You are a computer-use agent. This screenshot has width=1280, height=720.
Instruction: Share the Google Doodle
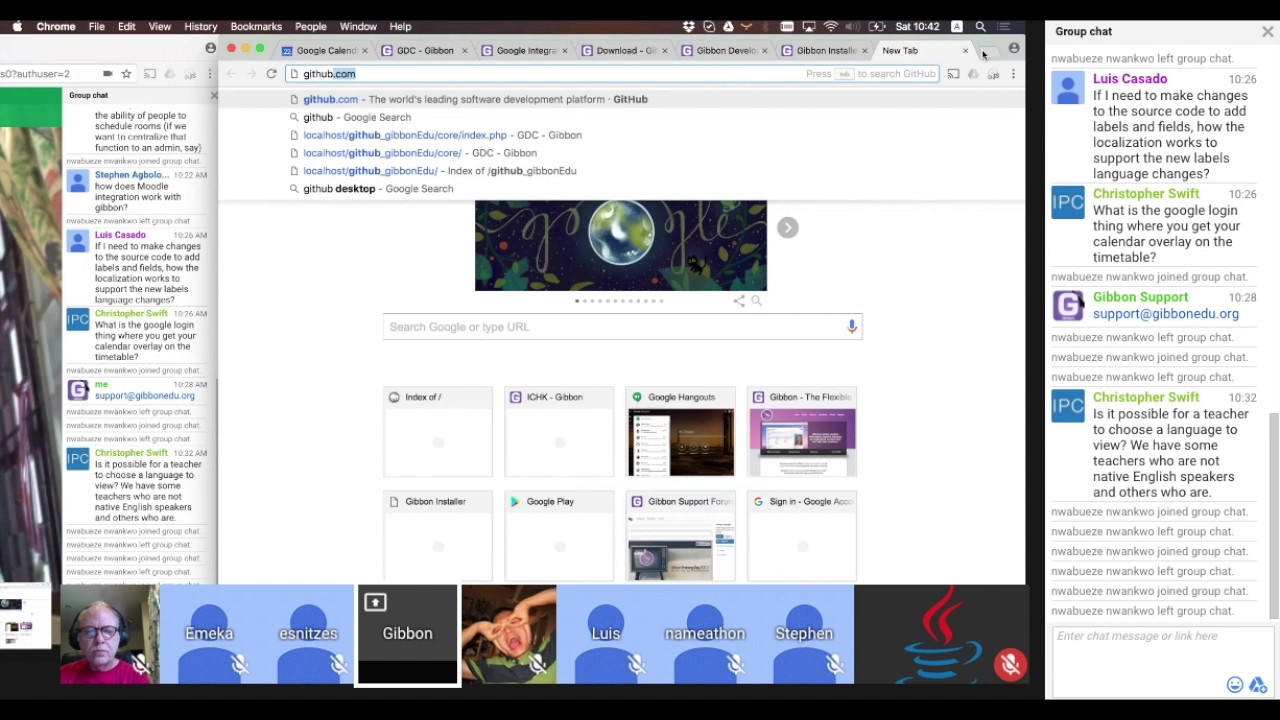click(739, 301)
